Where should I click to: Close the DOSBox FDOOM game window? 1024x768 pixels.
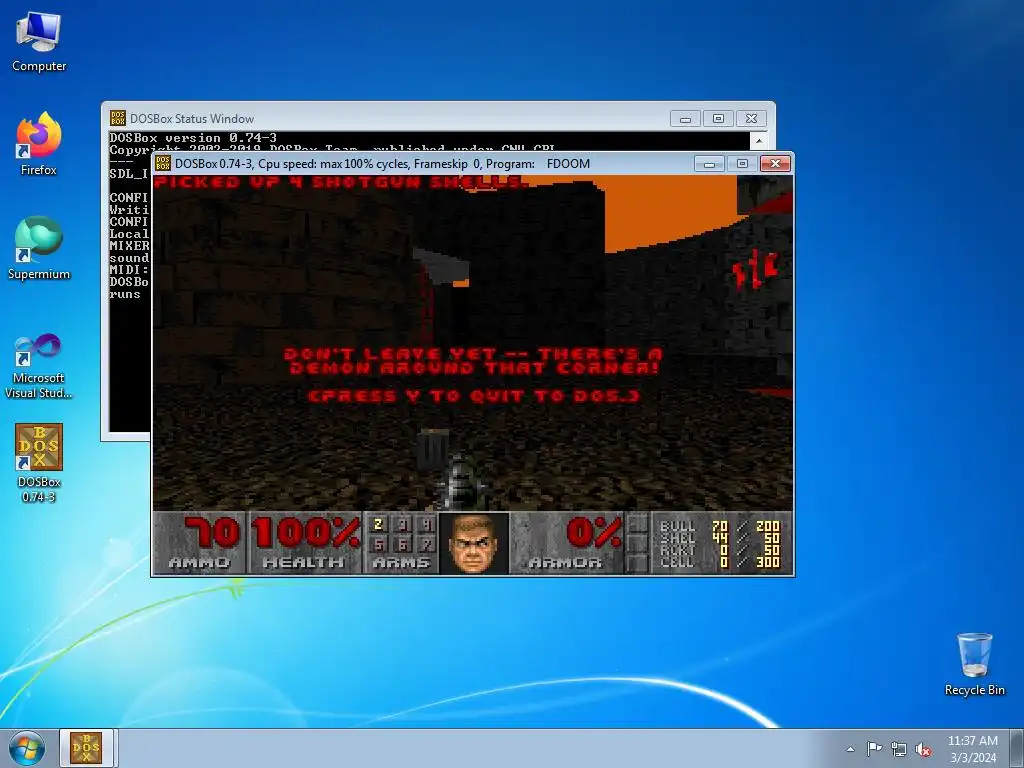click(x=775, y=163)
